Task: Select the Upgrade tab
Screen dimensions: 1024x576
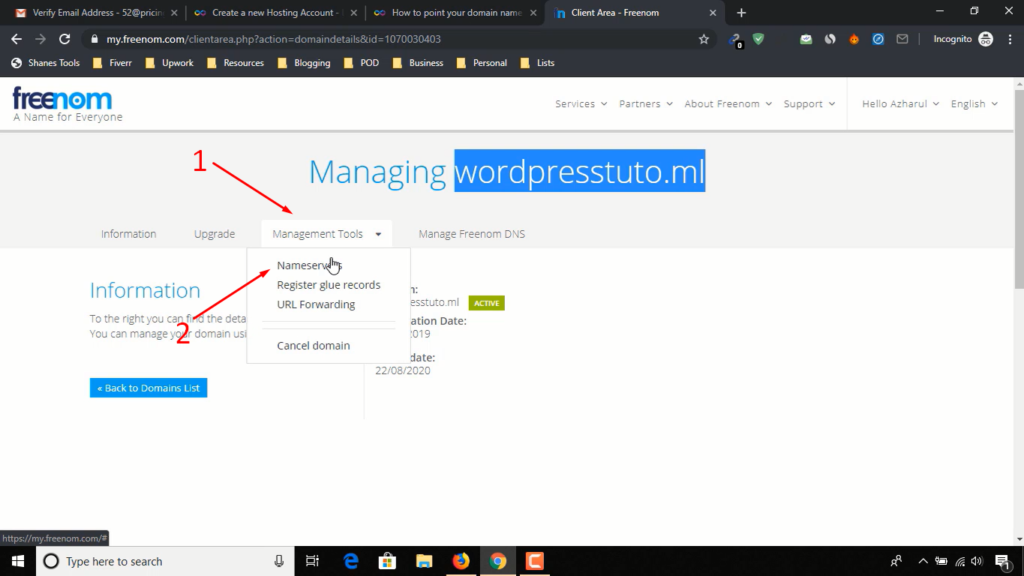Action: [214, 234]
